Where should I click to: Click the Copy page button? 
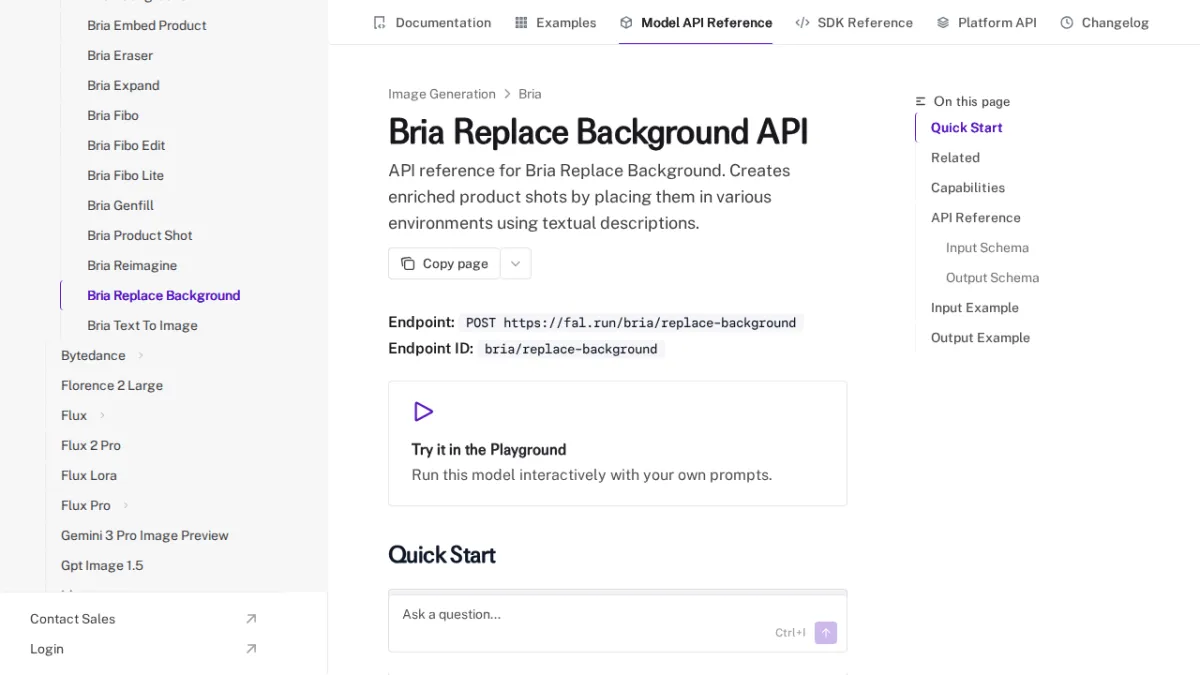point(444,264)
